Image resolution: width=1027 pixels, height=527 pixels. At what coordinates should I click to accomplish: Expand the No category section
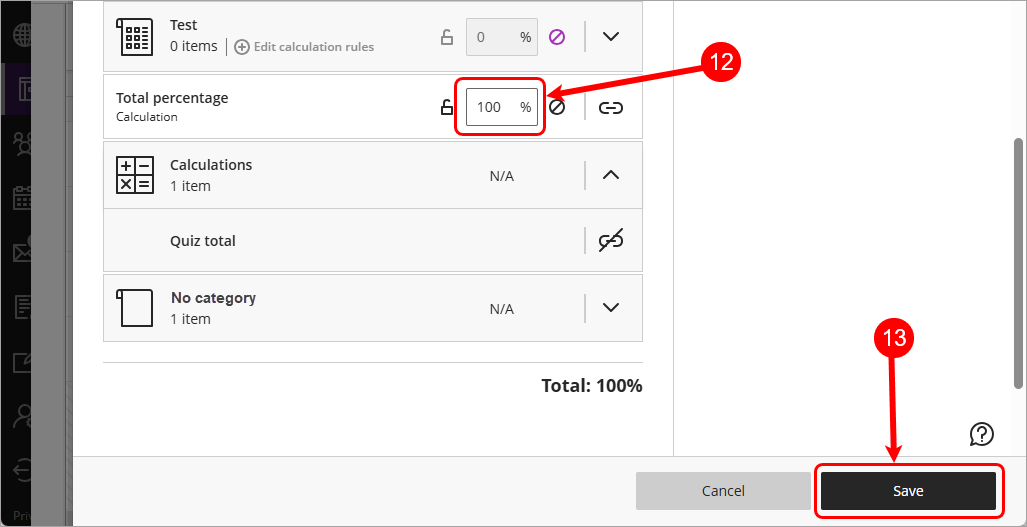[611, 307]
